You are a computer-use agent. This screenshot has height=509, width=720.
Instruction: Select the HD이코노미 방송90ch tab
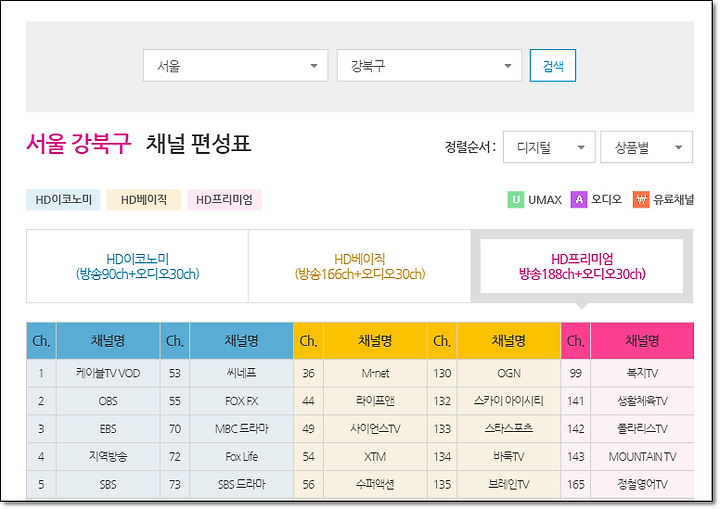(137, 266)
